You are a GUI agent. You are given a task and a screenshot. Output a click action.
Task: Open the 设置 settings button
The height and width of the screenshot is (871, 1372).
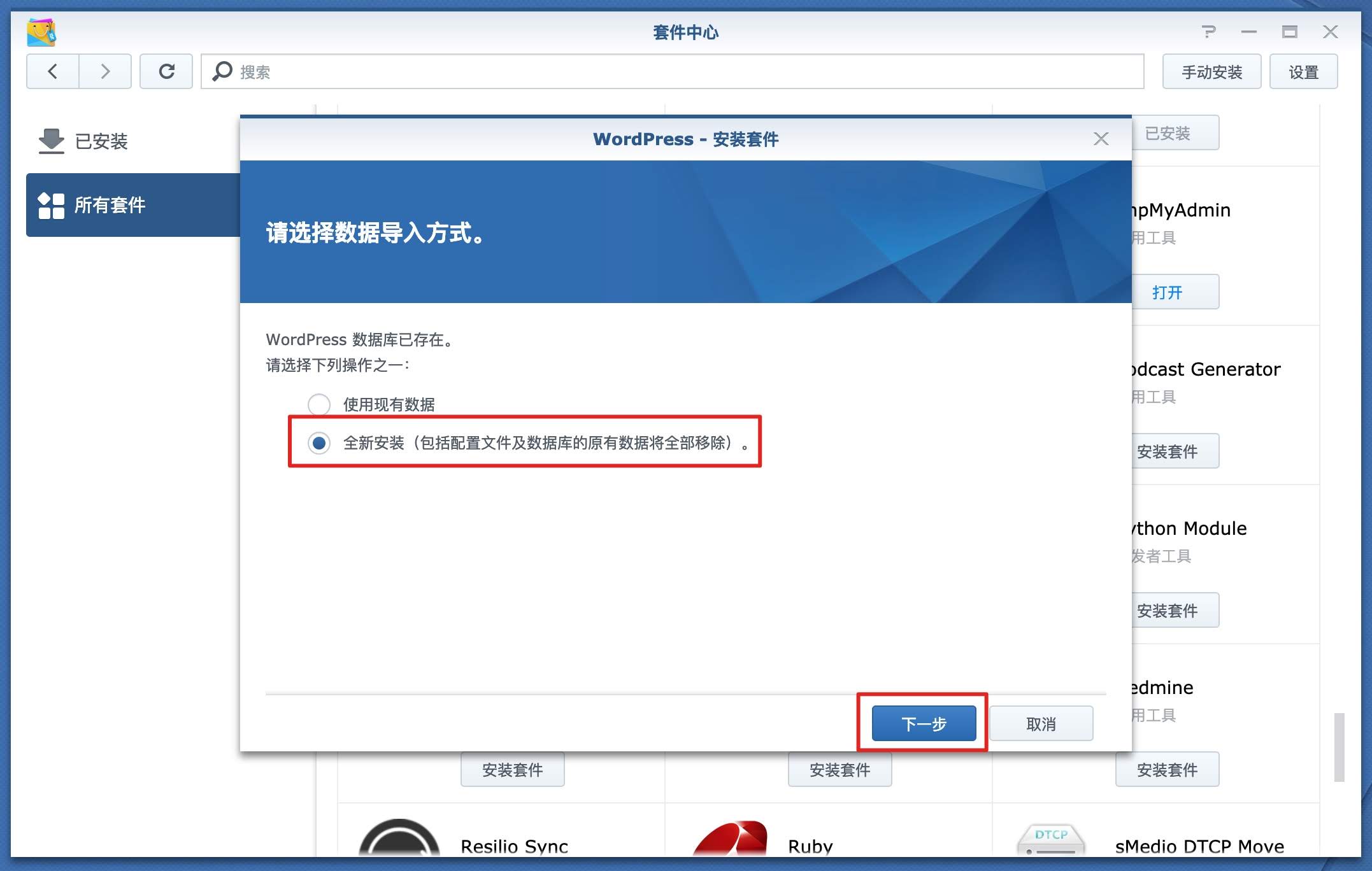pos(1303,72)
